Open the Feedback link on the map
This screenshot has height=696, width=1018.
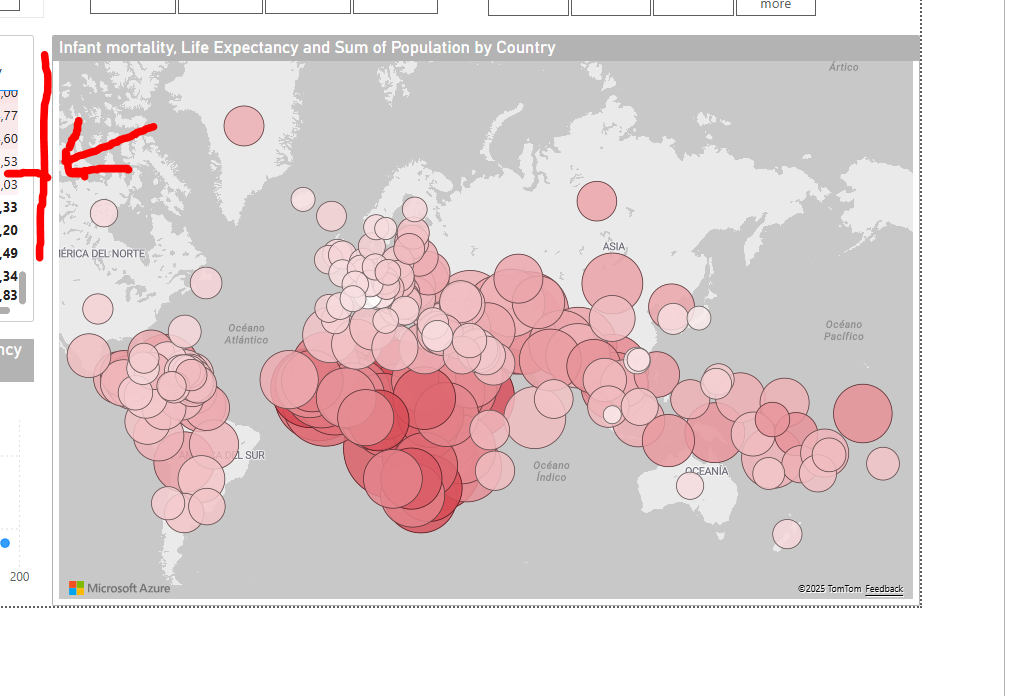[883, 589]
